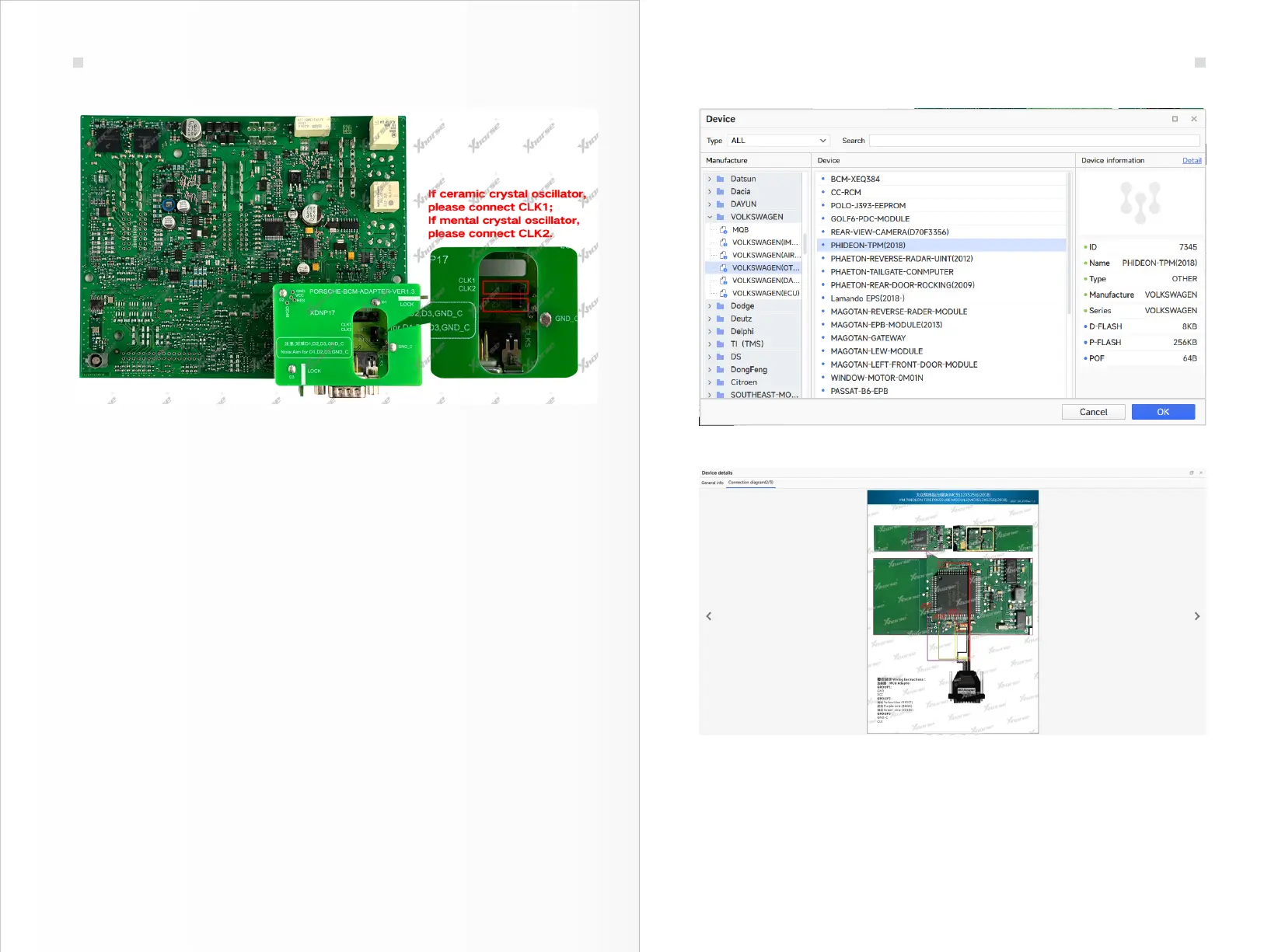Click the VOLKSWAGEN(DA... item icon
This screenshot has height=952, width=1278.
coord(723,281)
